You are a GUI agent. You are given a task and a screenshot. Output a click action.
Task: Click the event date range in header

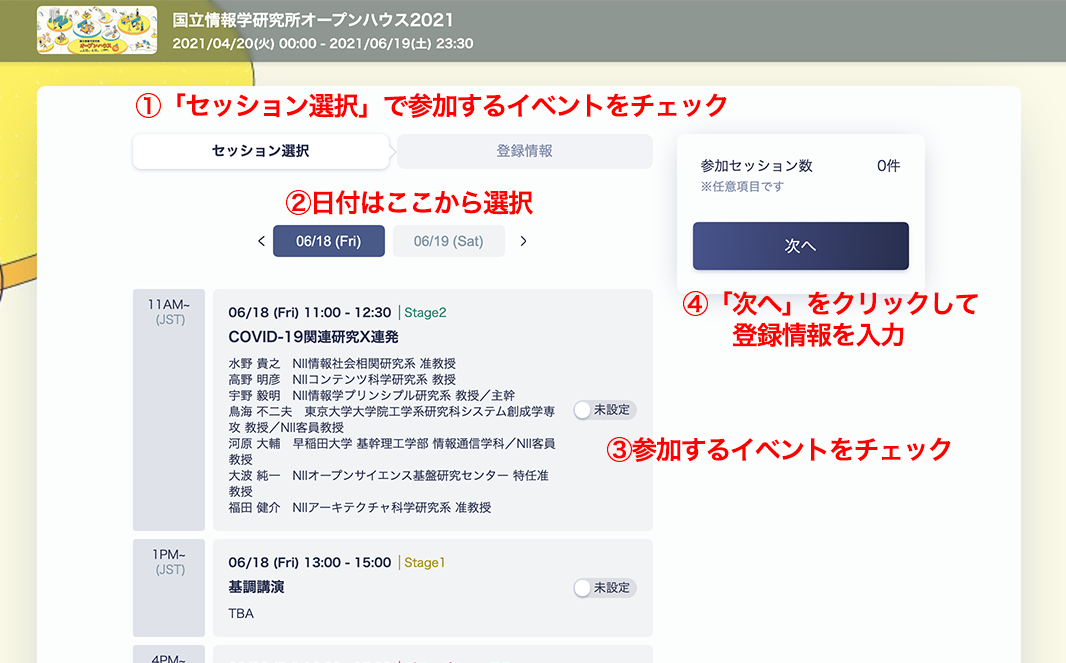(323, 44)
